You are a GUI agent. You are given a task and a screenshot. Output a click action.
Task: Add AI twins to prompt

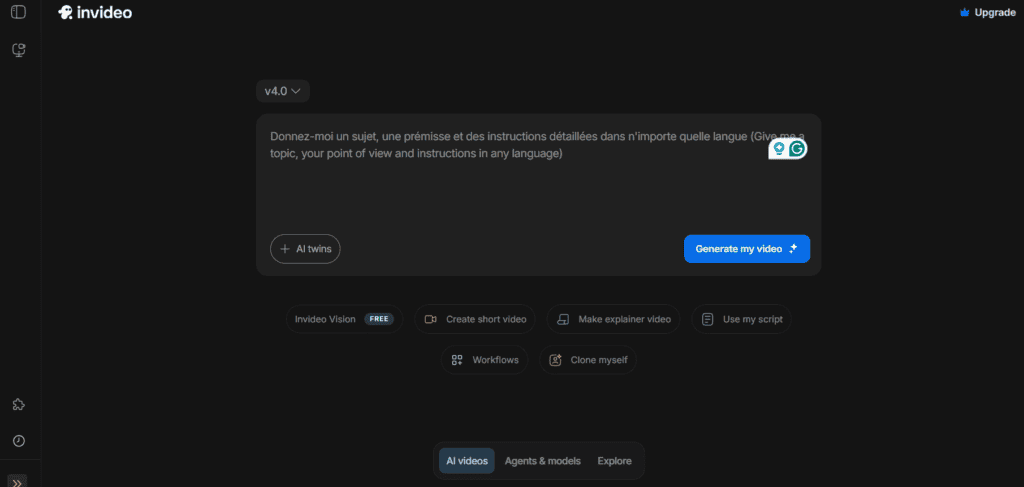pos(305,249)
